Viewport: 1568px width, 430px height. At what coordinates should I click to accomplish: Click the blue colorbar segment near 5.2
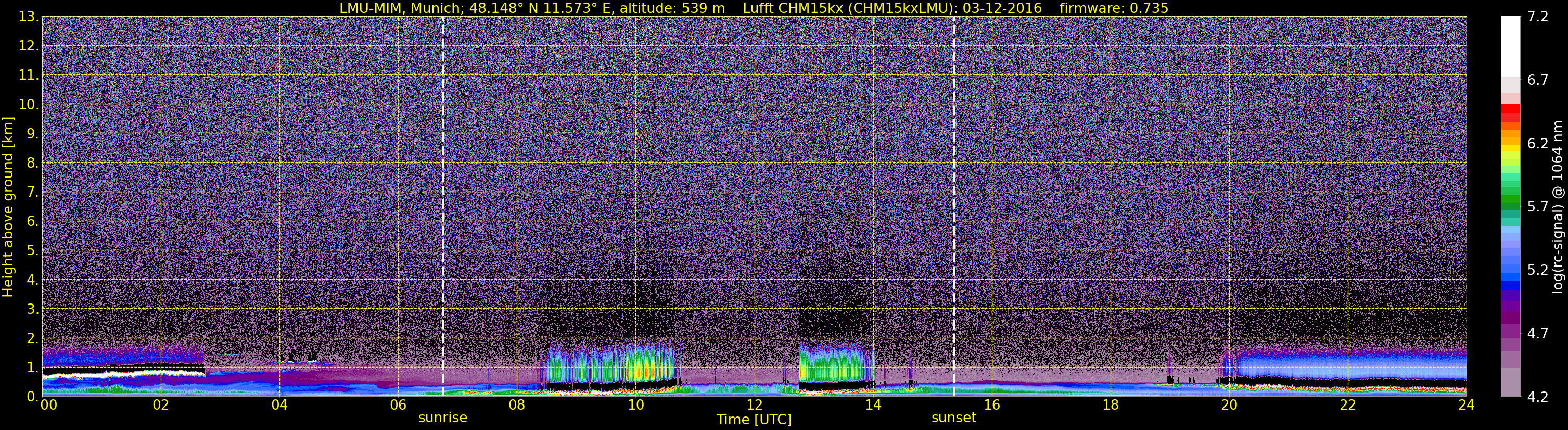pyautogui.click(x=1510, y=269)
